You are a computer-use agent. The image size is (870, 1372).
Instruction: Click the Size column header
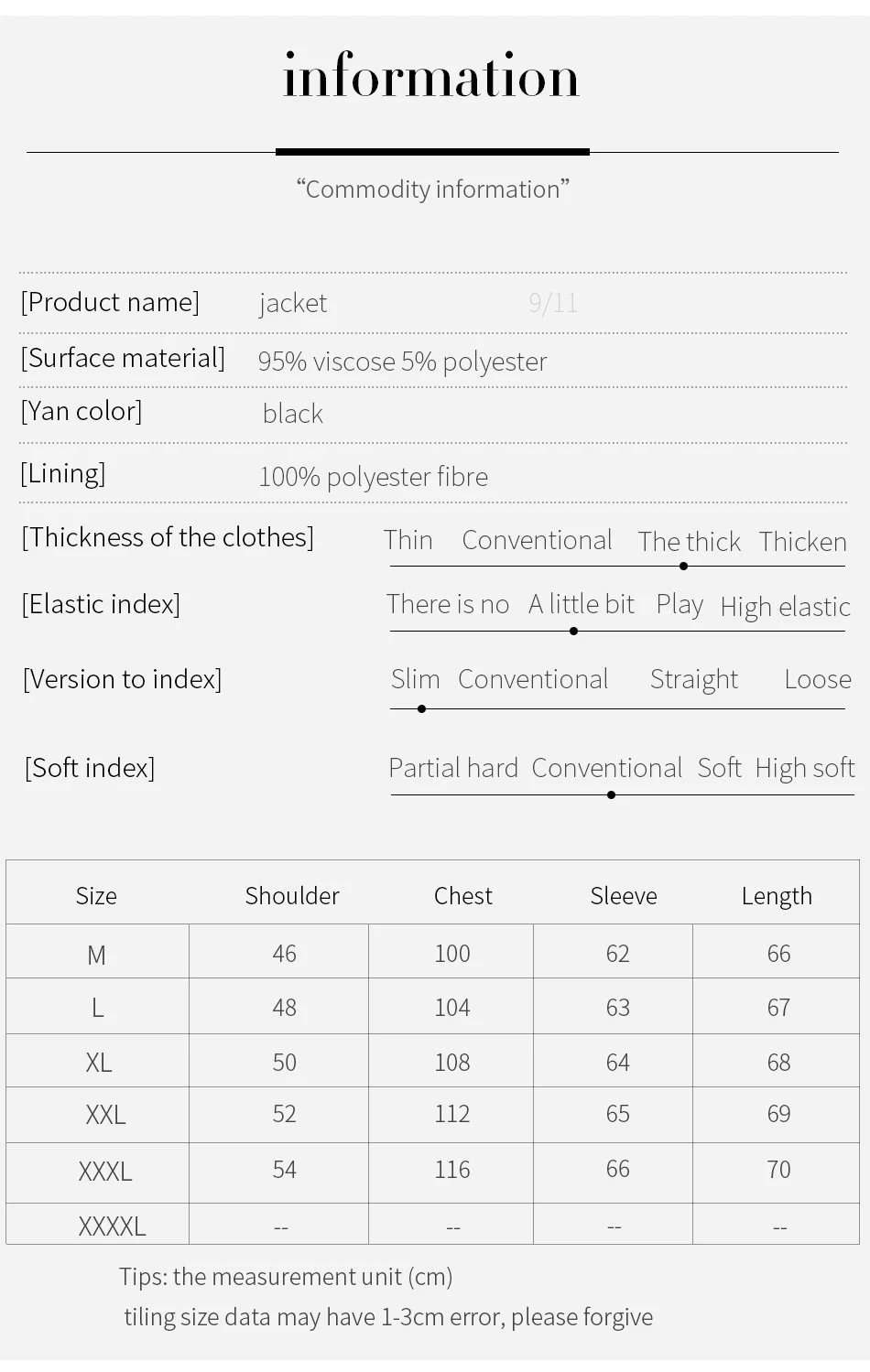[96, 896]
